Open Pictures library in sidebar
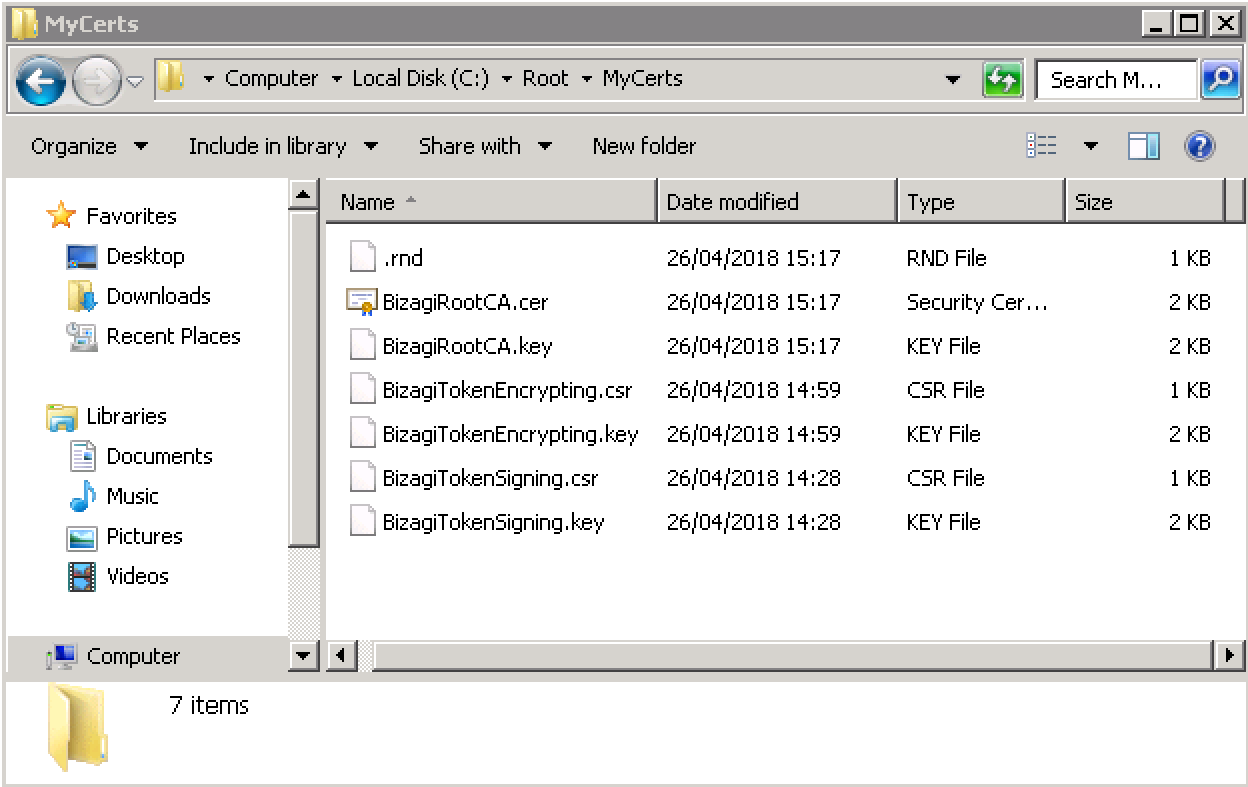 [144, 536]
